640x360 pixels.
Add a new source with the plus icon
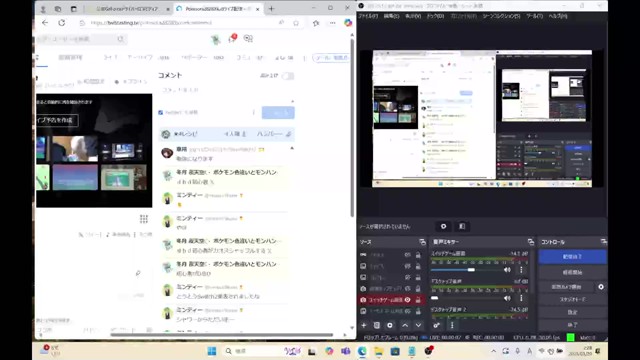click(364, 325)
